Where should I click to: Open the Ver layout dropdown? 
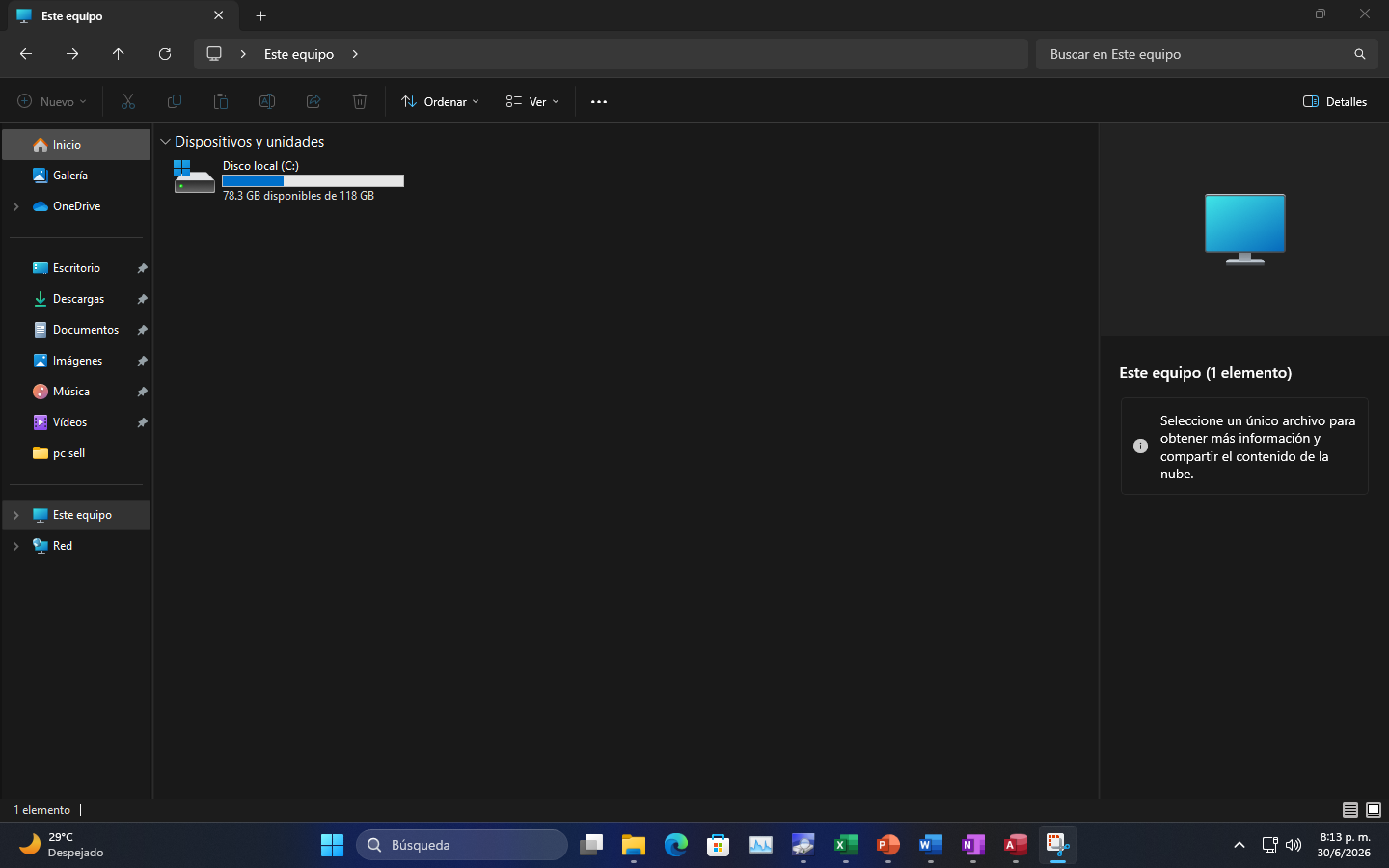(x=532, y=101)
